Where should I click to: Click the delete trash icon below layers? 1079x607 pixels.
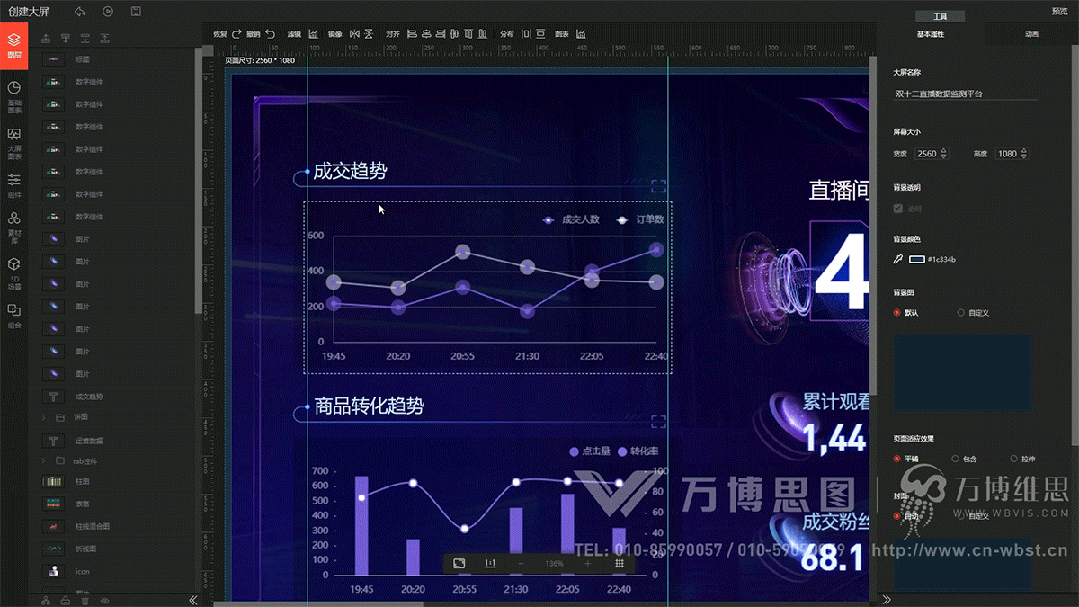[x=85, y=600]
